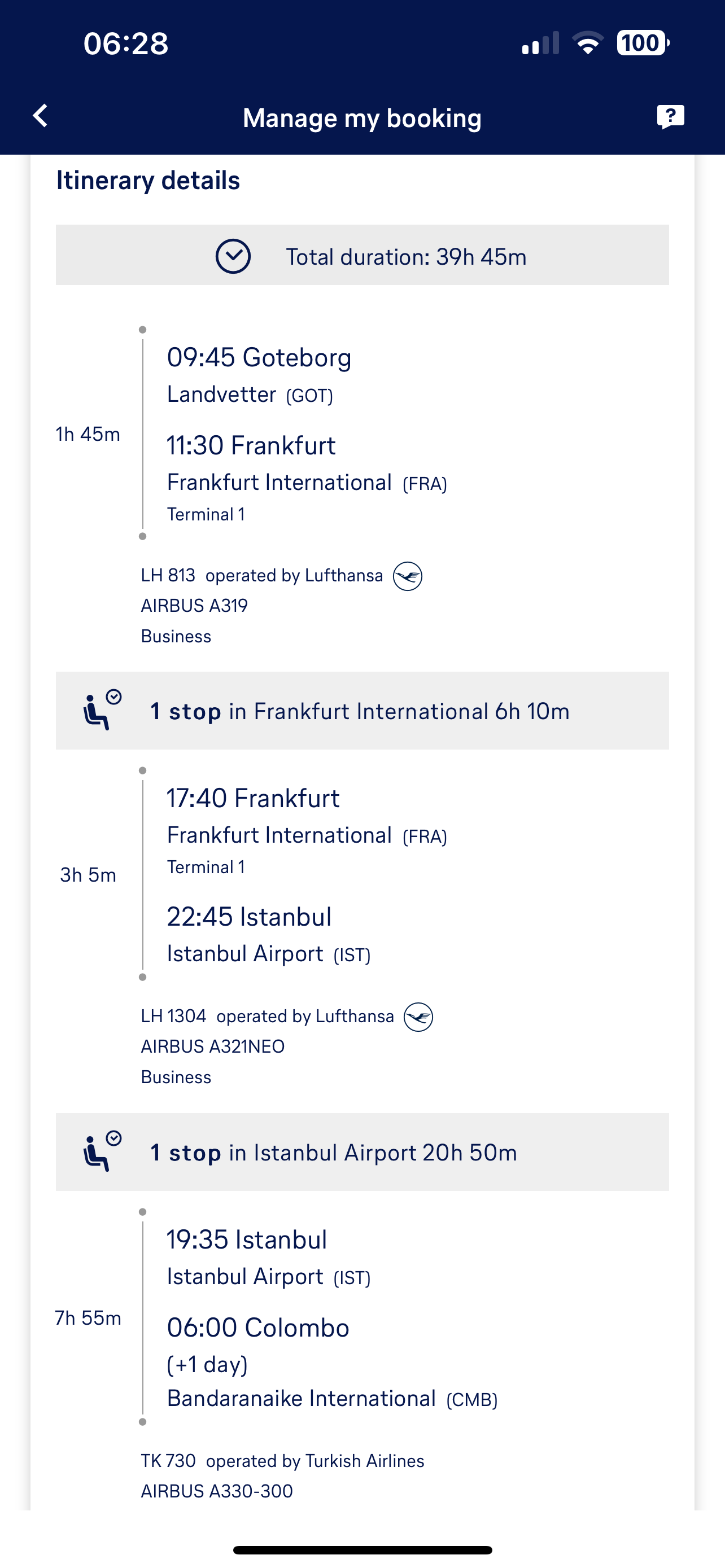Tap the Manage my booking title
The image size is (725, 1568).
362,118
